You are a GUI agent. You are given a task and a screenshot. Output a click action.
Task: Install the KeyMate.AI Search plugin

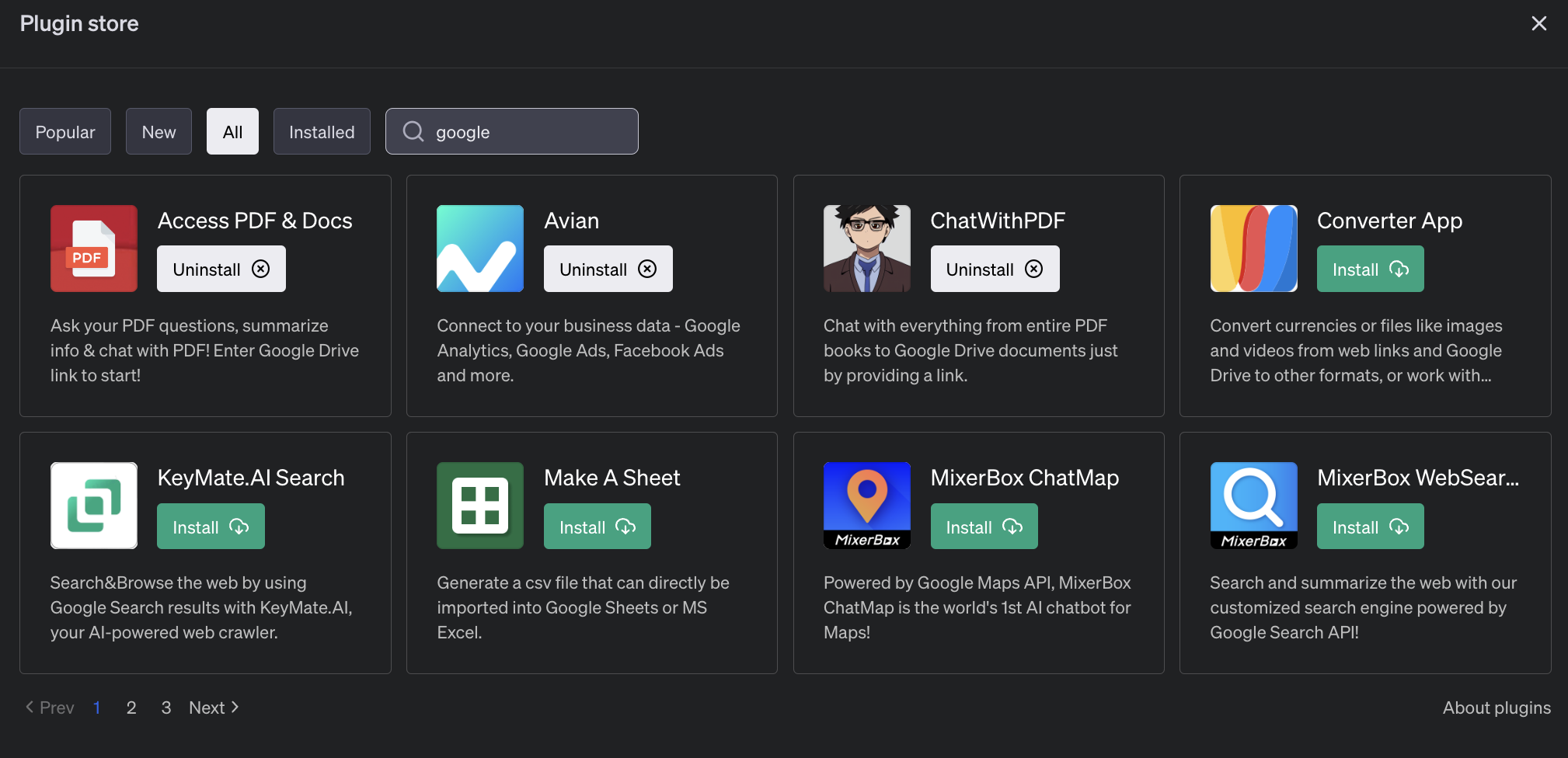click(x=210, y=526)
